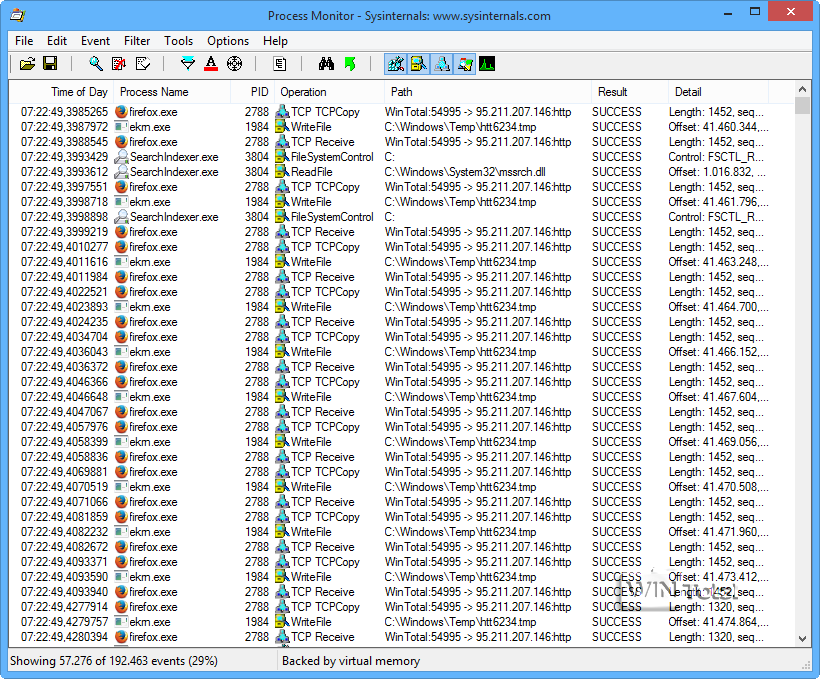The height and width of the screenshot is (679, 820).
Task: Select ekm.exe icon in row 07:22:49,3987972
Action: click(x=121, y=127)
